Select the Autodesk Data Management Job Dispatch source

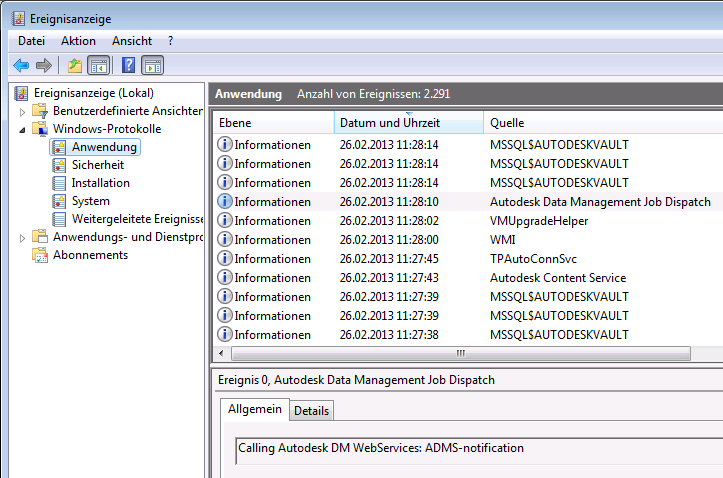tap(600, 202)
